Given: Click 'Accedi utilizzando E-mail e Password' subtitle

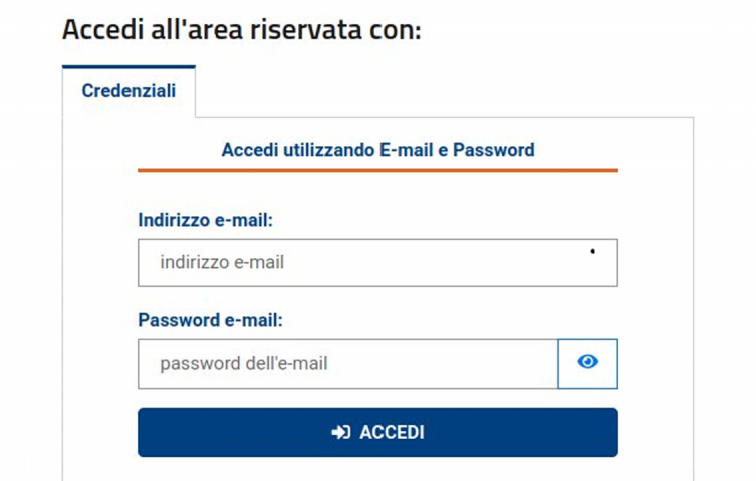Looking at the screenshot, I should pos(378,150).
